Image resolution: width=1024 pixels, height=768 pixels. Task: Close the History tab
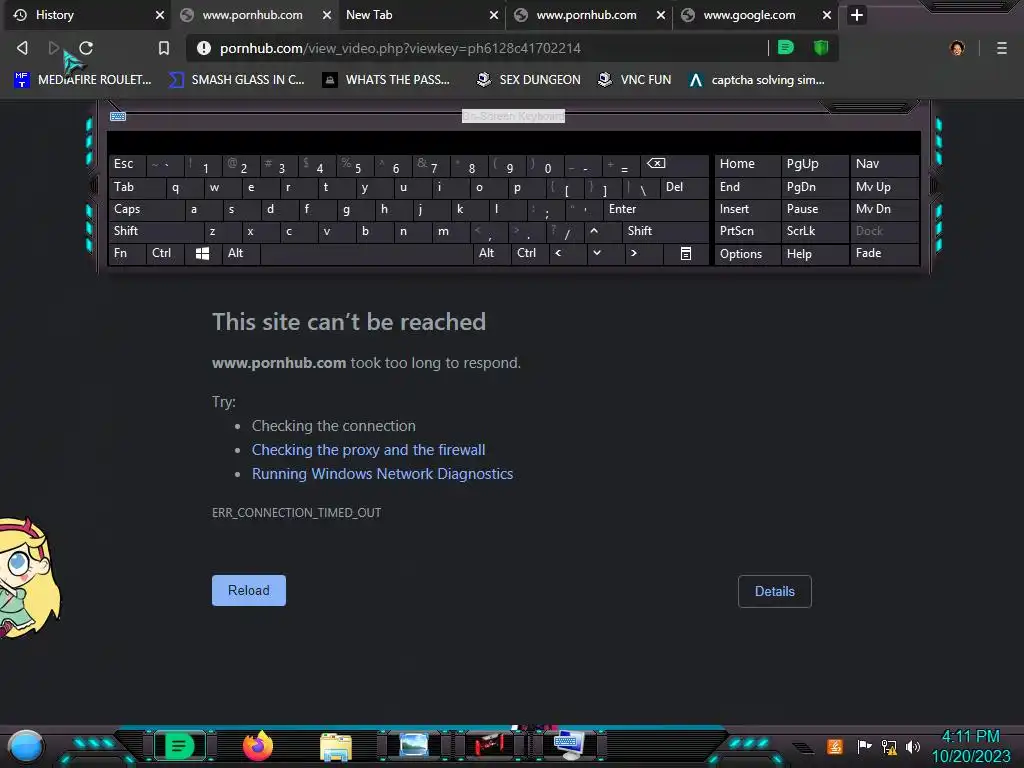click(159, 15)
